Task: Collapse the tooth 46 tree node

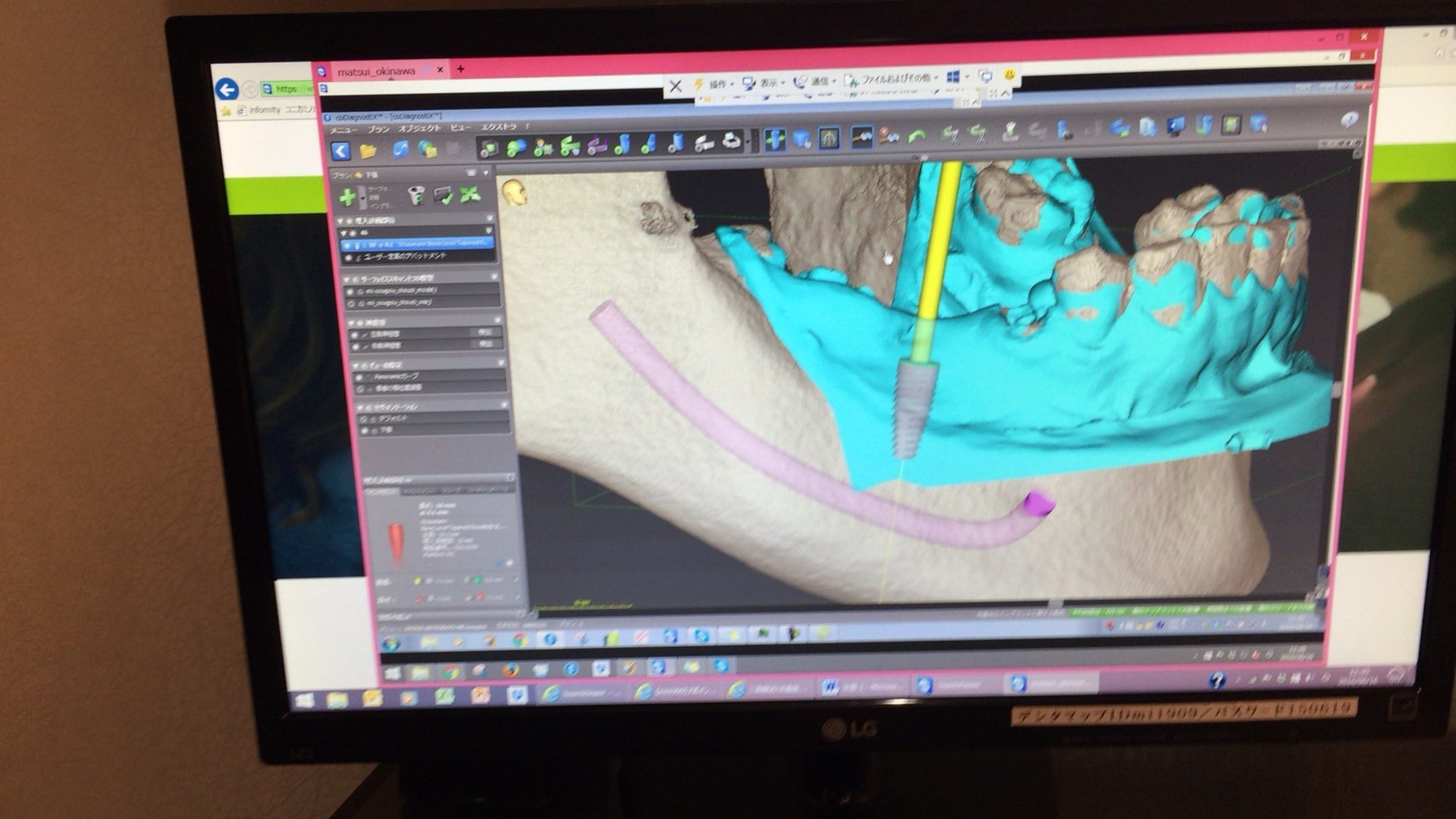Action: click(x=344, y=232)
